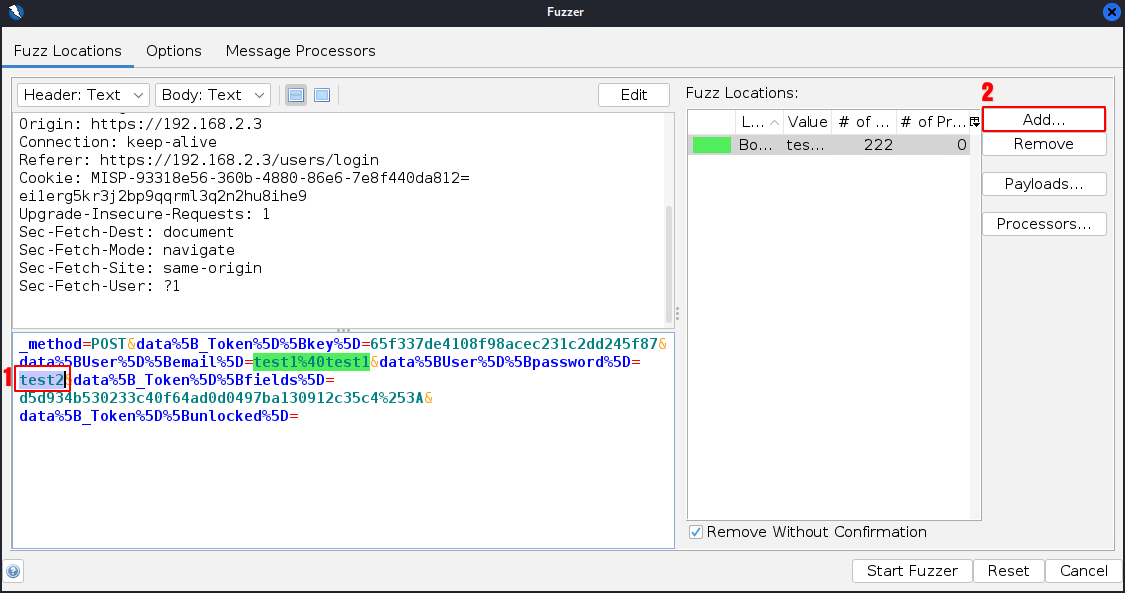Click the help icon at bottom left
The image size is (1125, 593).
click(14, 572)
